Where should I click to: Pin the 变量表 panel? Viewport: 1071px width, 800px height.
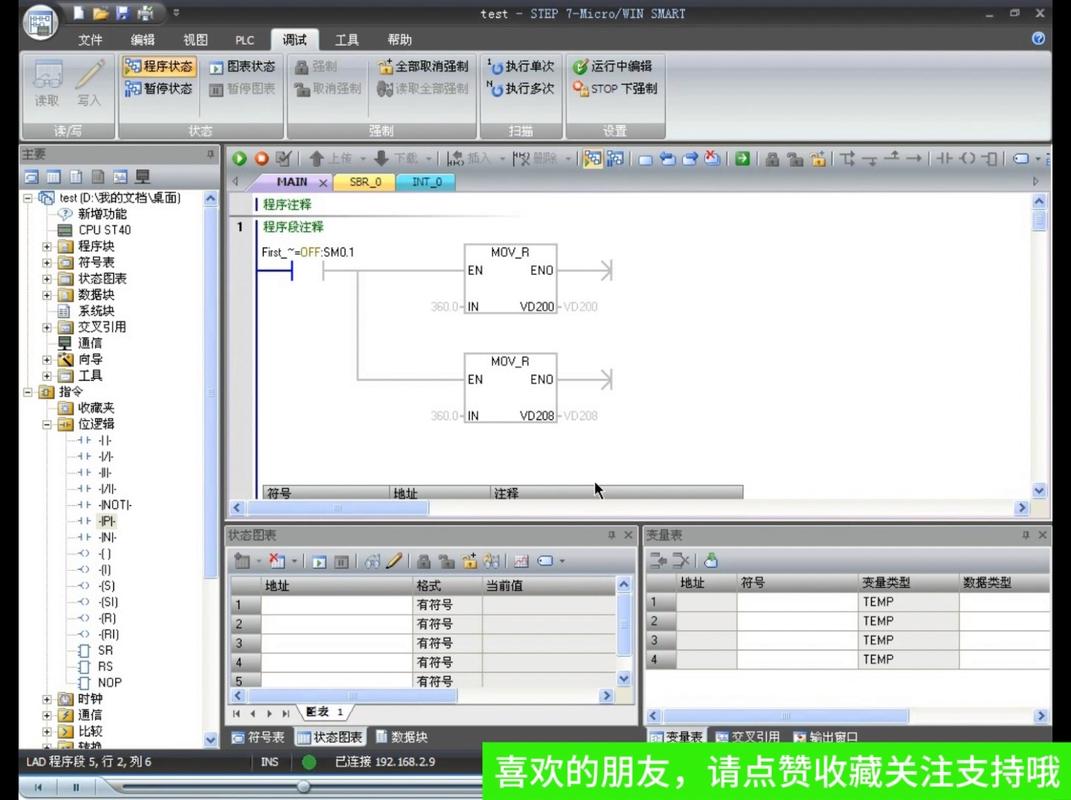[1025, 535]
